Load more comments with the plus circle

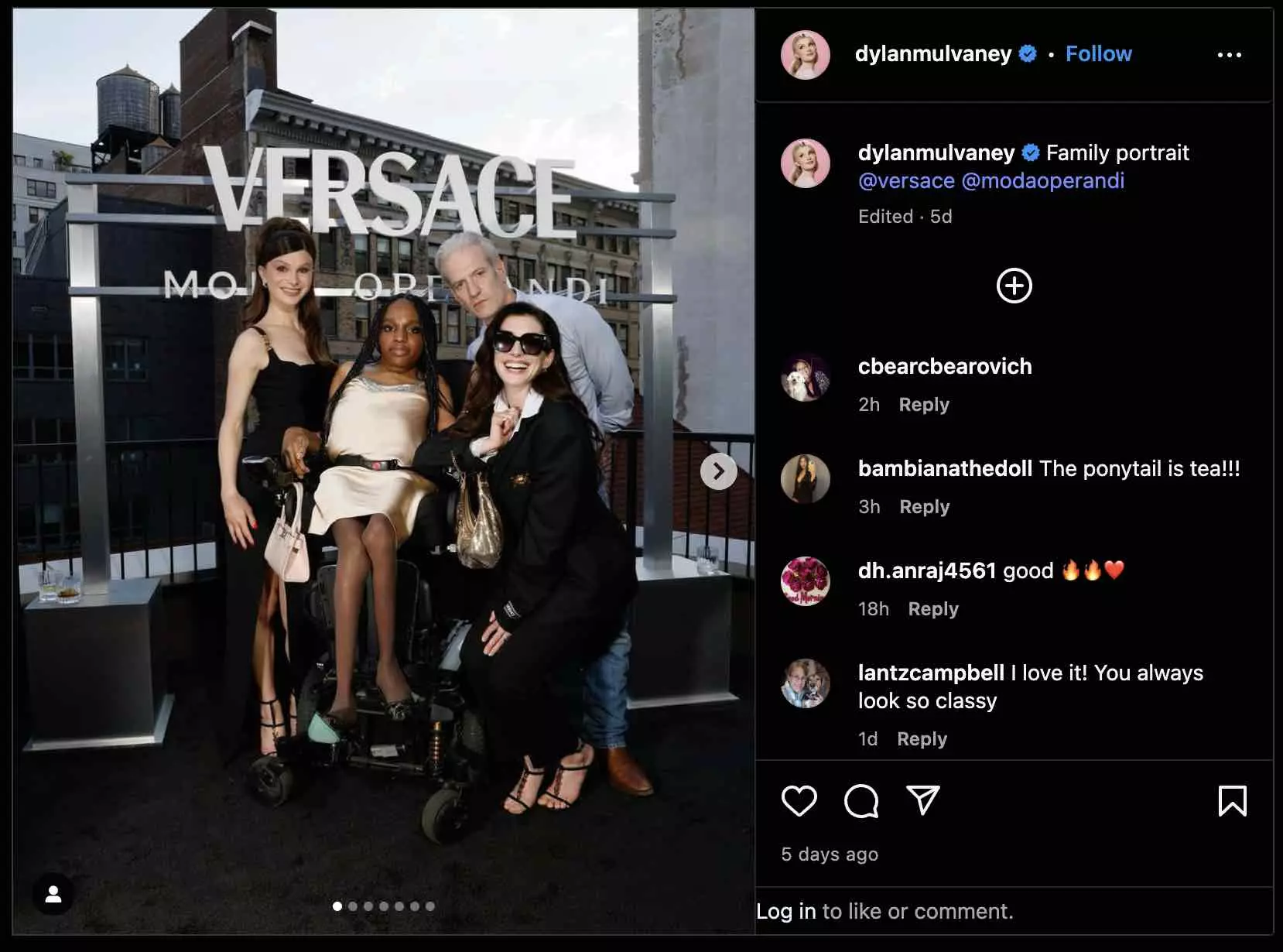tap(1014, 286)
